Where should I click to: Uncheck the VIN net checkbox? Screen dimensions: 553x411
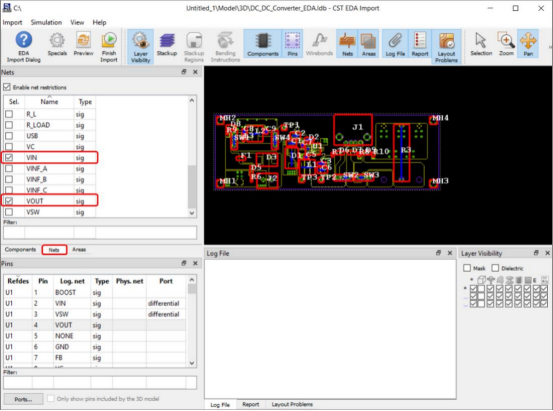coord(9,157)
